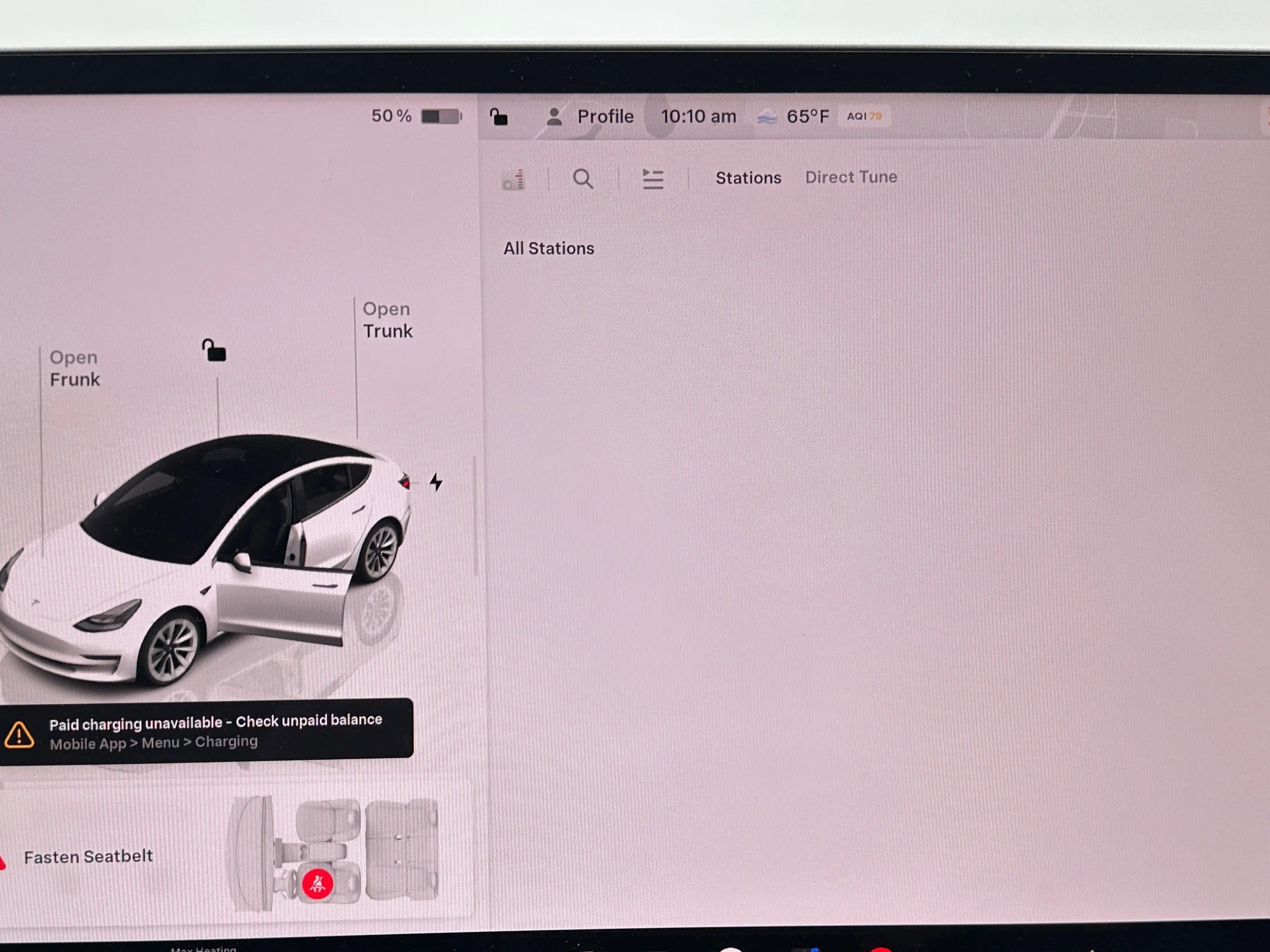Toggle the status bar lock icon
1270x952 pixels.
point(499,117)
